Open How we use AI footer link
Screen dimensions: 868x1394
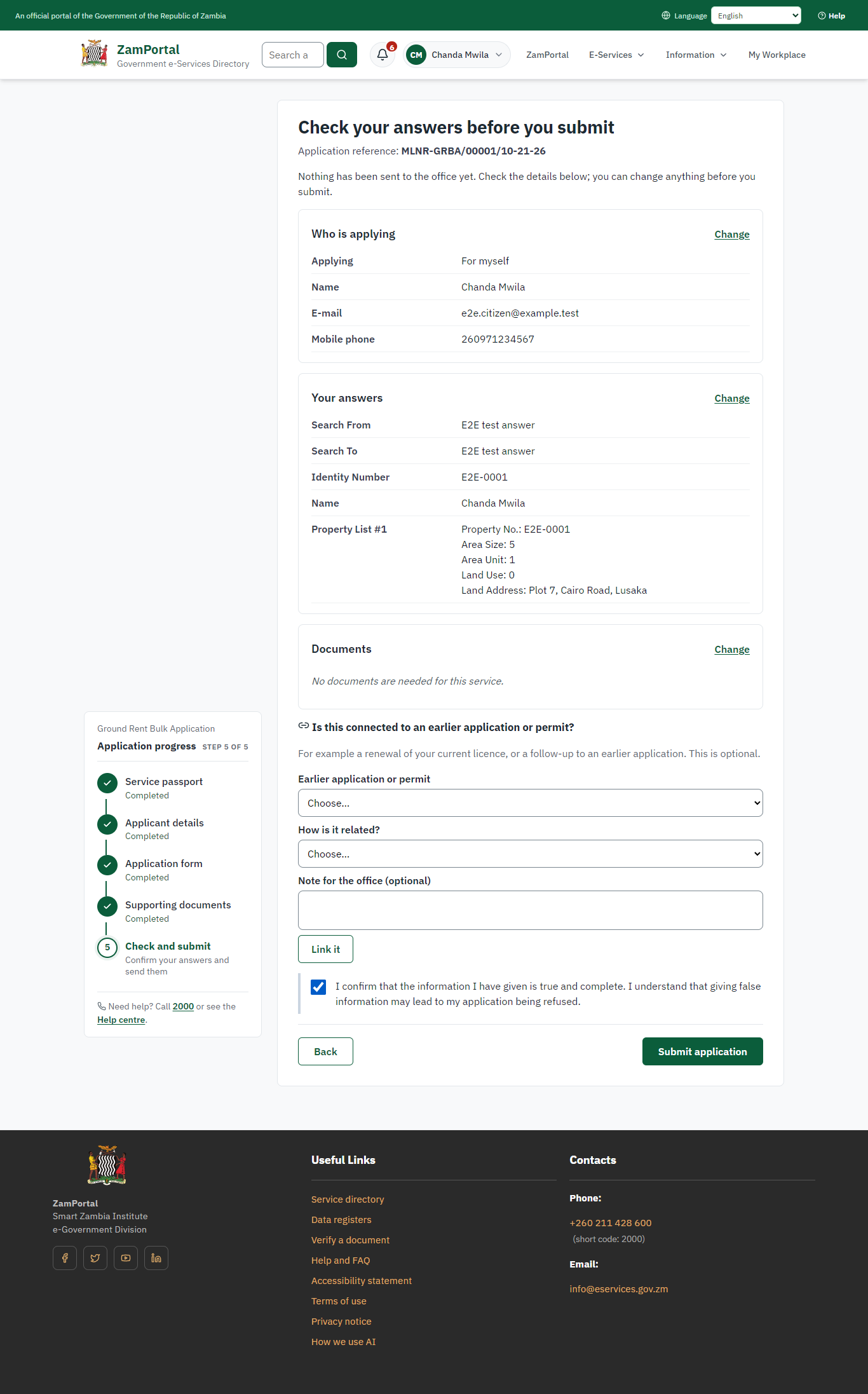coord(343,1342)
